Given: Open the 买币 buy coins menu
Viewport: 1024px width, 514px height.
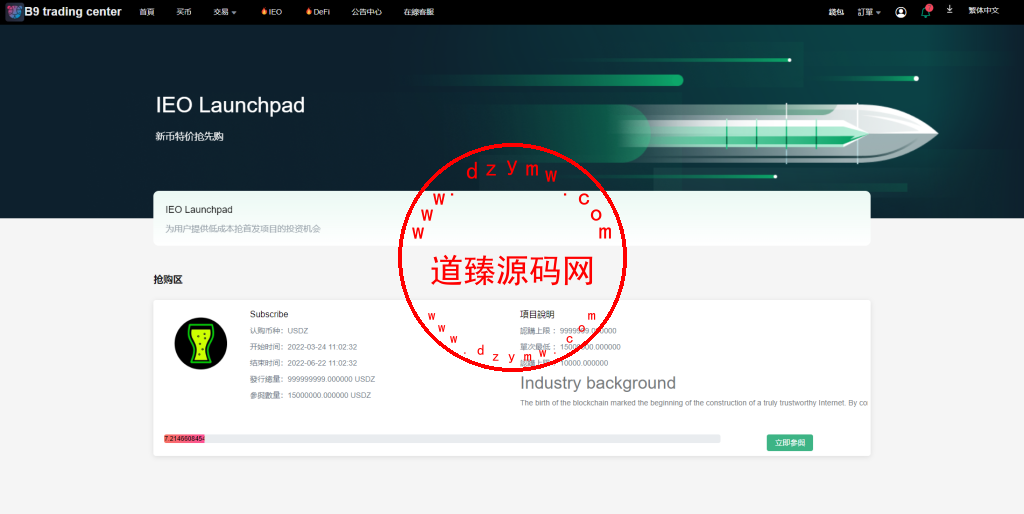Looking at the screenshot, I should click(x=184, y=12).
